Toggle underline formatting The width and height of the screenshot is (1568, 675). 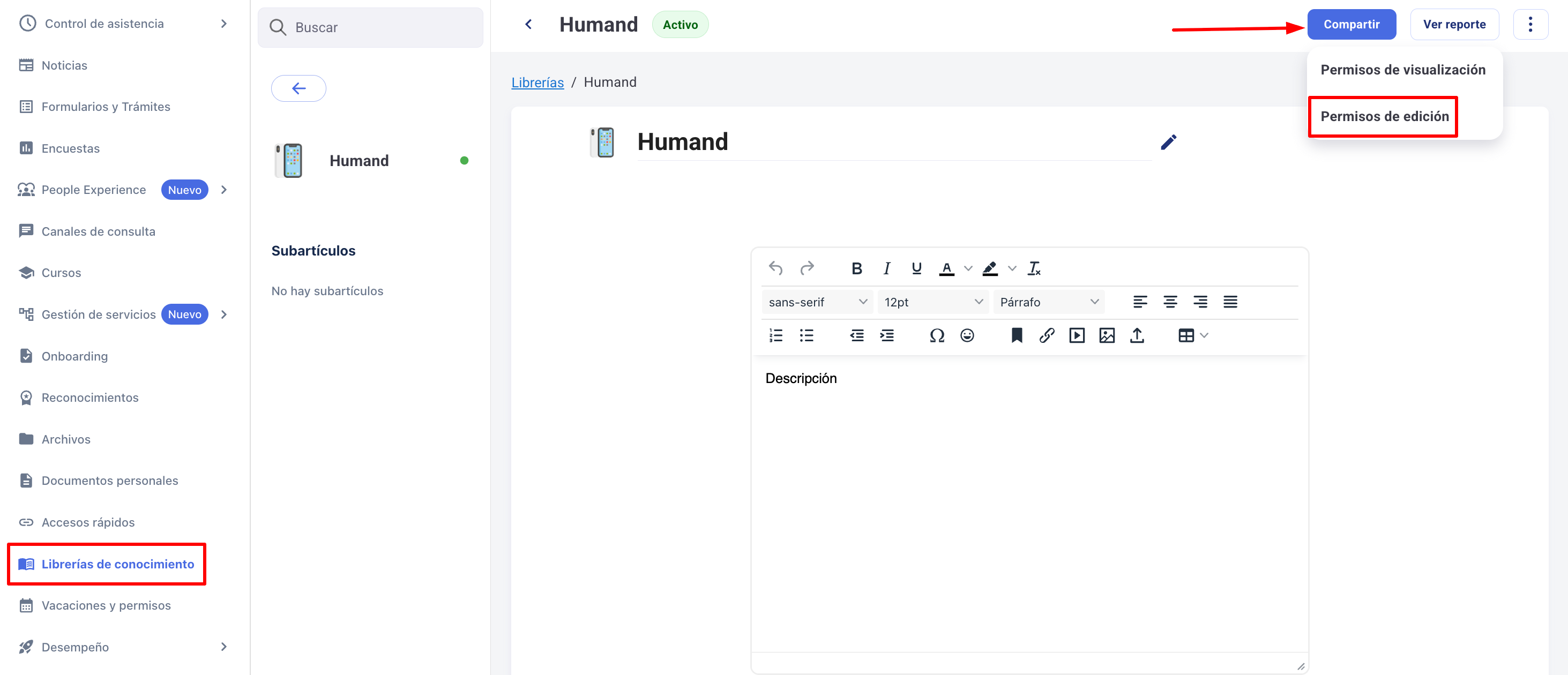(x=916, y=268)
